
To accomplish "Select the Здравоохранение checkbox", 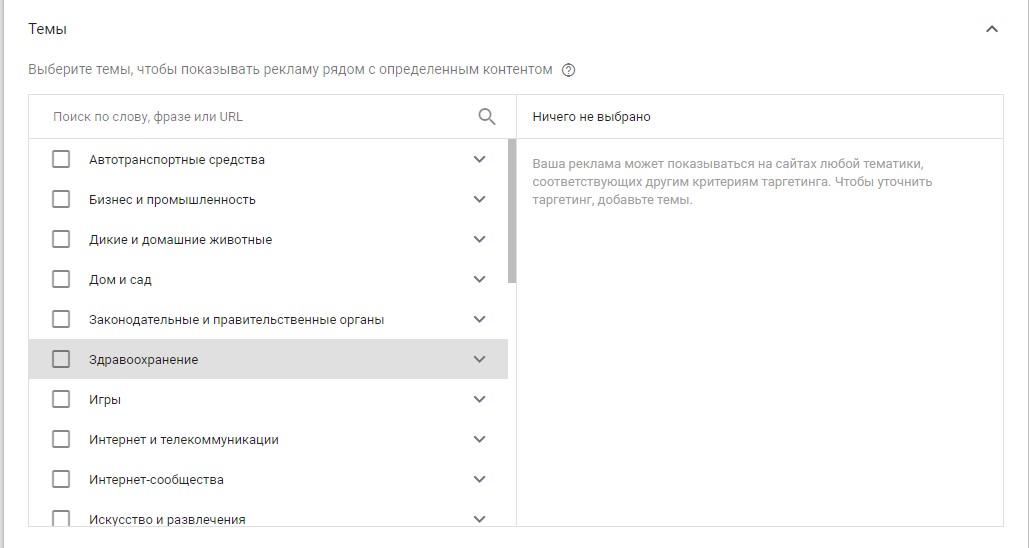I will (x=61, y=360).
